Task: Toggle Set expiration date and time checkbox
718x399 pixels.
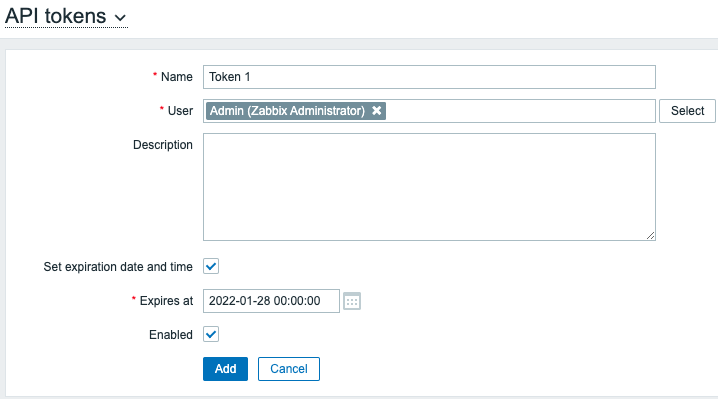Action: 211,266
